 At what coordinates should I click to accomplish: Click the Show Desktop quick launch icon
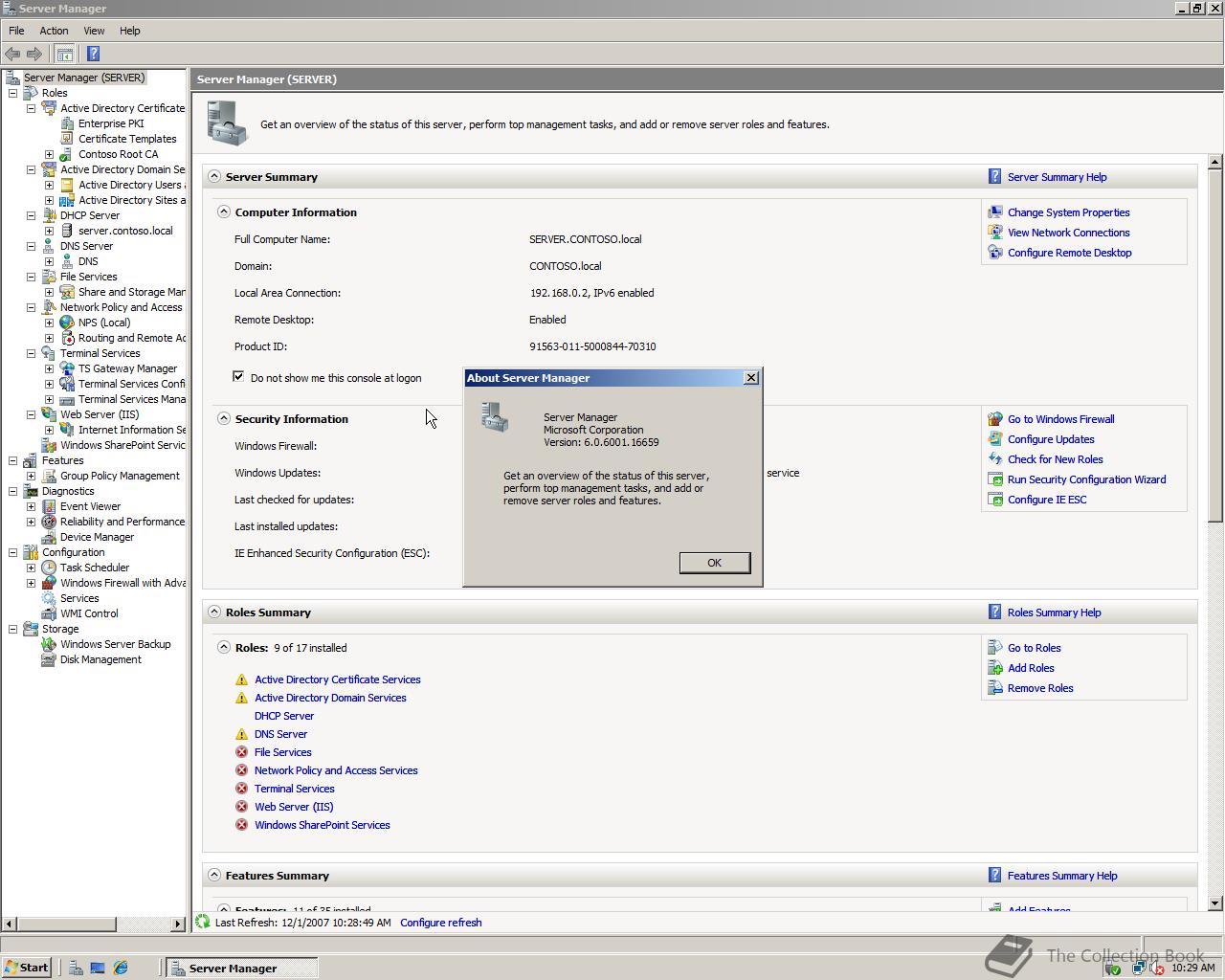[x=98, y=968]
